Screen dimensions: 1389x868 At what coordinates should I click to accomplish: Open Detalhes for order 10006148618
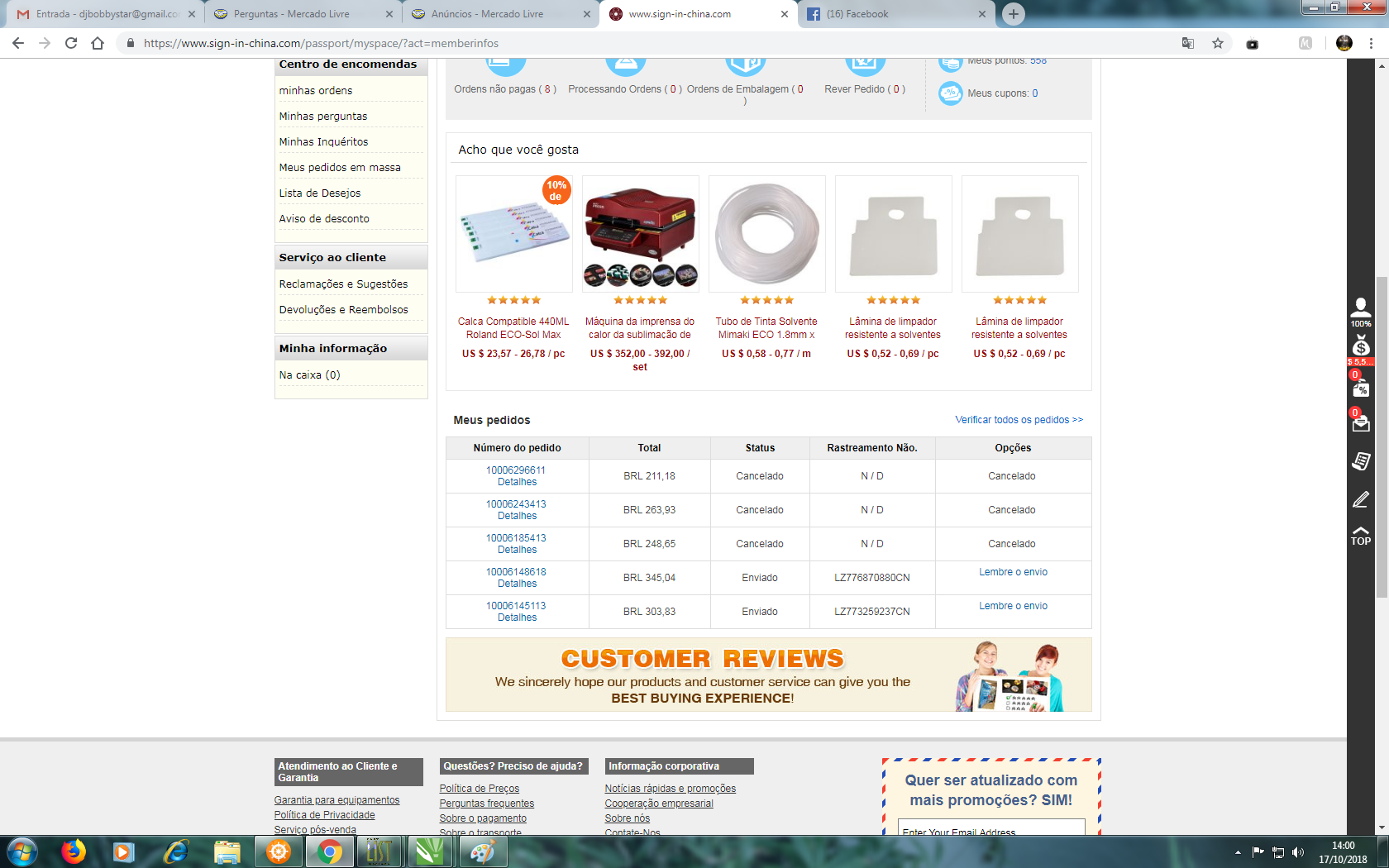(x=518, y=584)
